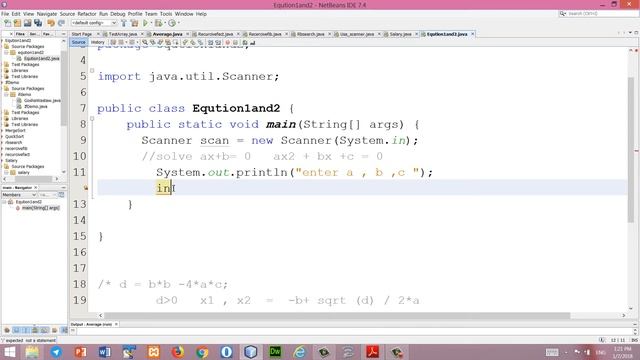This screenshot has width=640, height=360.
Task: Open the Tools menu
Action: [x=166, y=14]
